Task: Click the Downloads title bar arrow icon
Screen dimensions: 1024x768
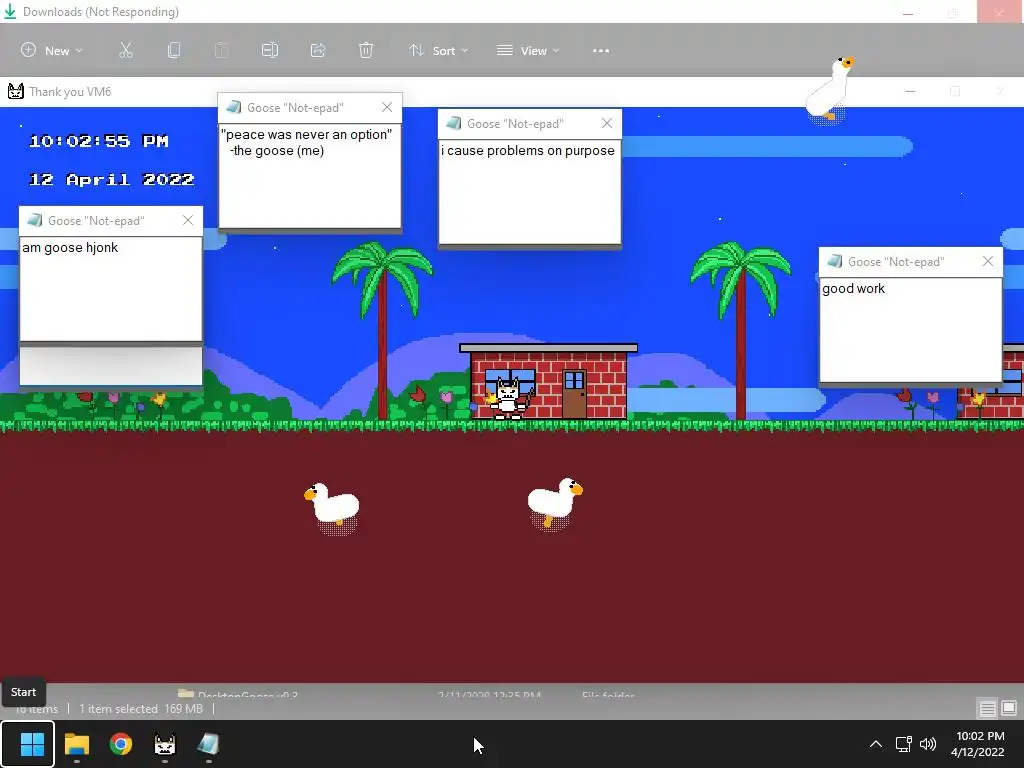Action: click(10, 11)
